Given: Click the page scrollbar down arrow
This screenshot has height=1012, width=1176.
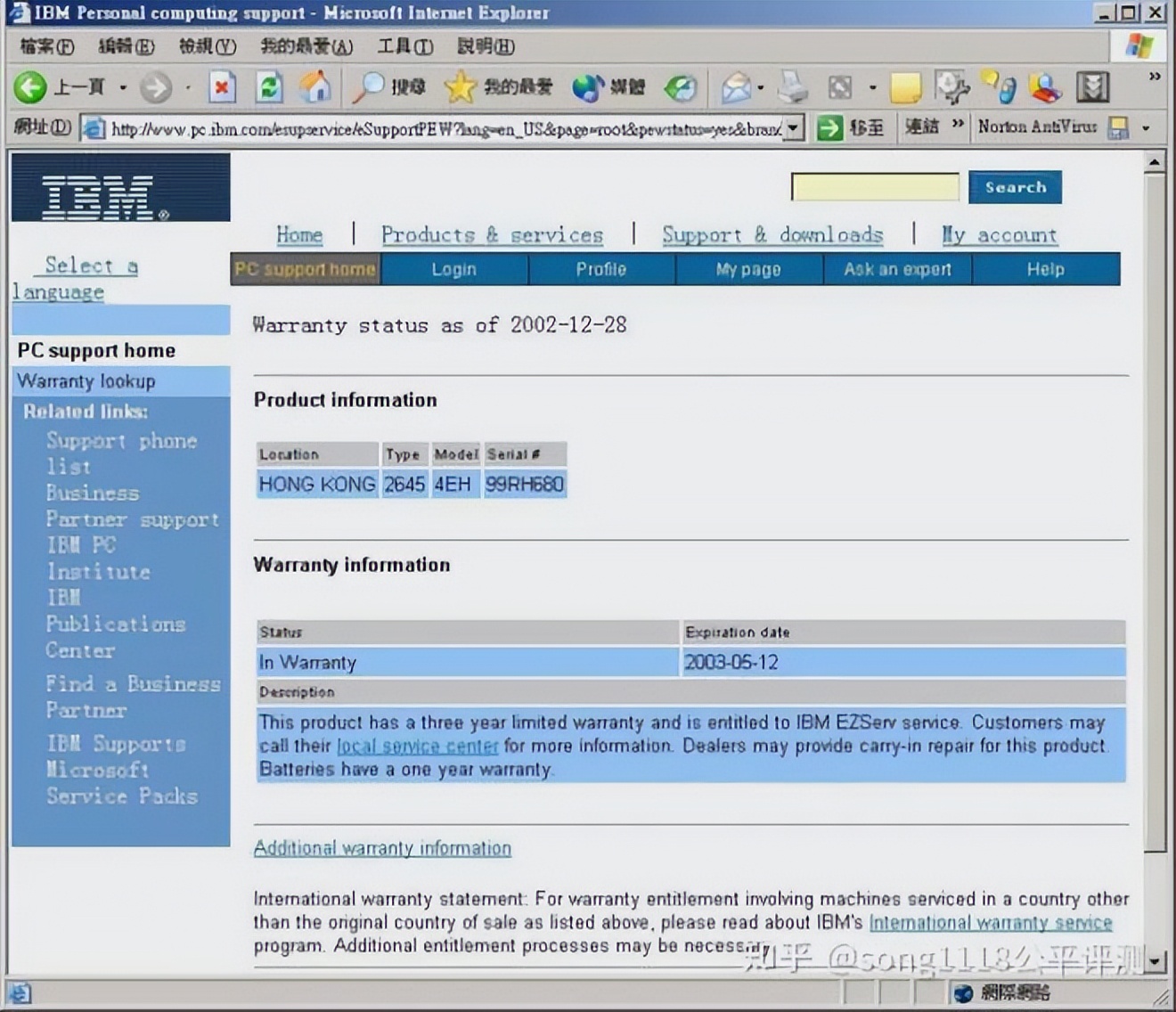Looking at the screenshot, I should [x=1155, y=962].
